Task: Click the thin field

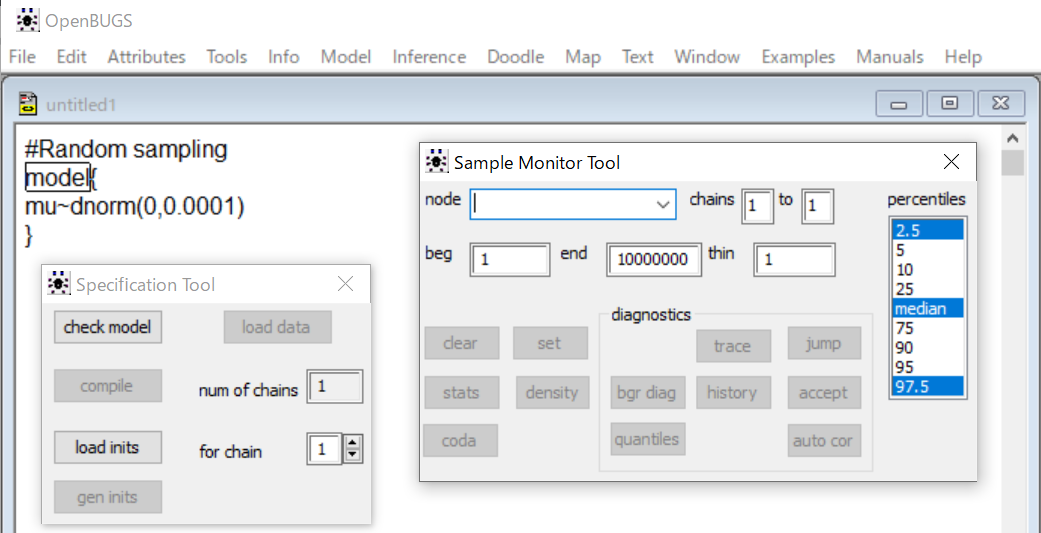Action: [x=794, y=260]
